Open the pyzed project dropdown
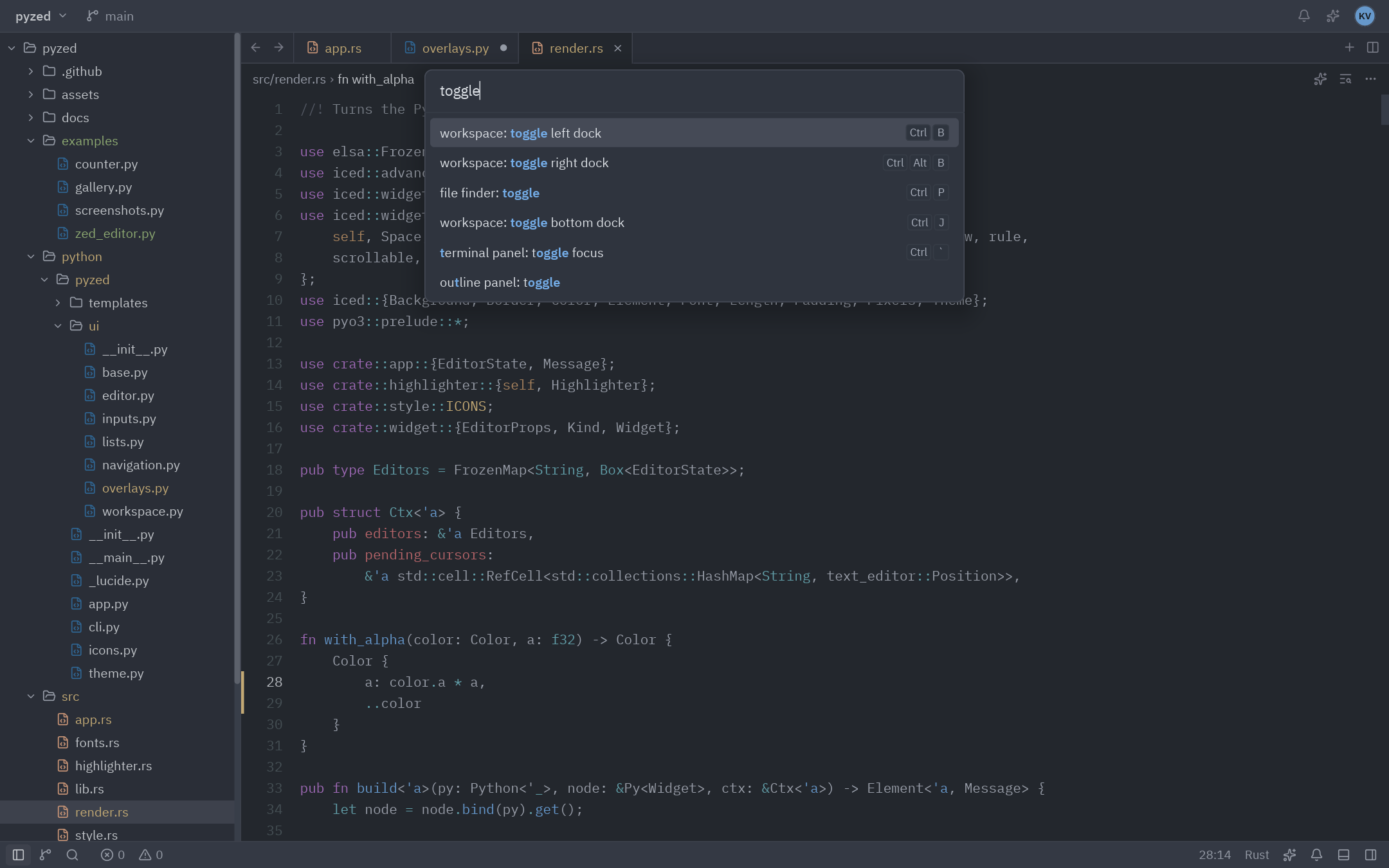This screenshot has width=1389, height=868. tap(41, 16)
